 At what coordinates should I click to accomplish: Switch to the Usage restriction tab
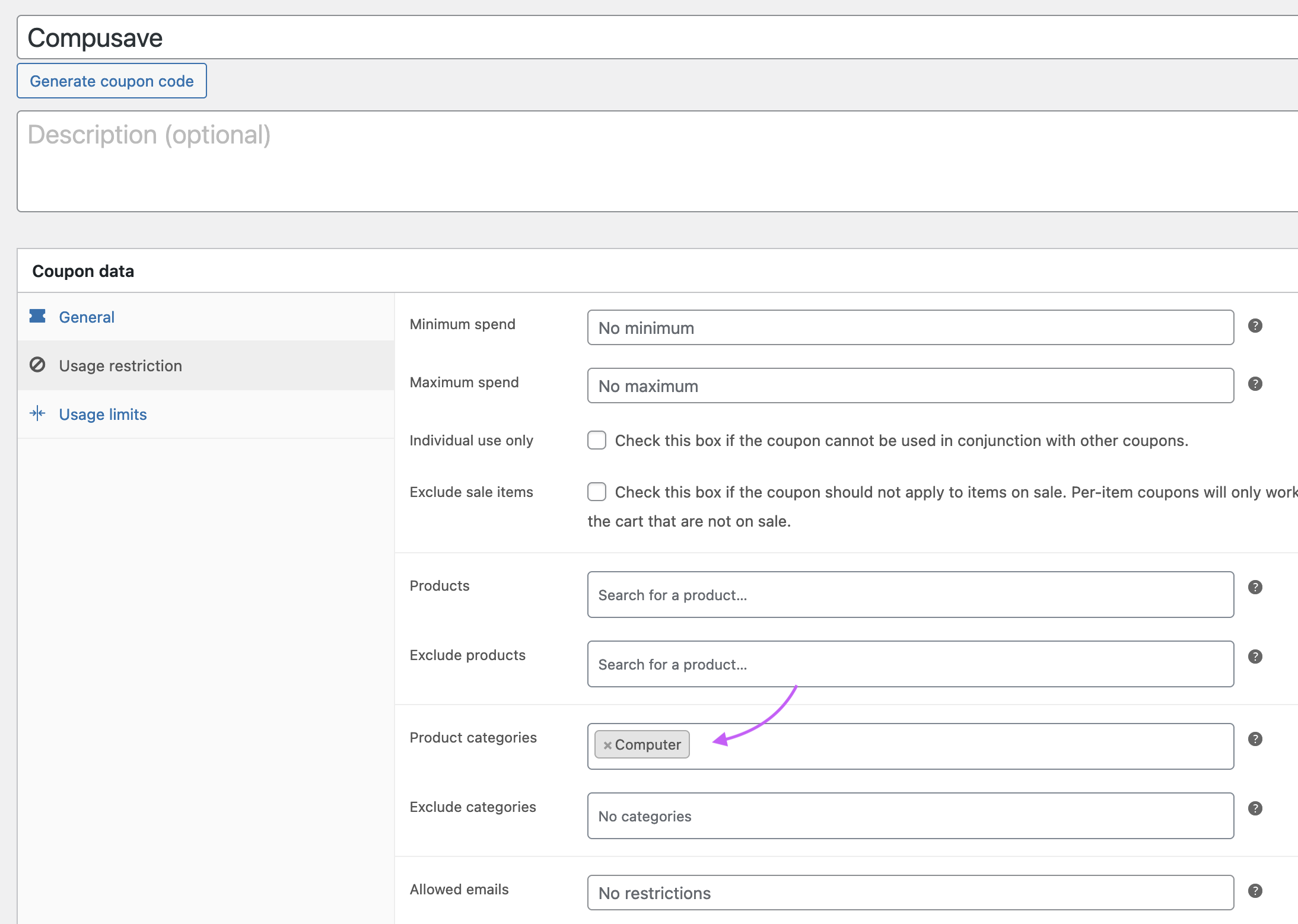pyautogui.click(x=120, y=365)
